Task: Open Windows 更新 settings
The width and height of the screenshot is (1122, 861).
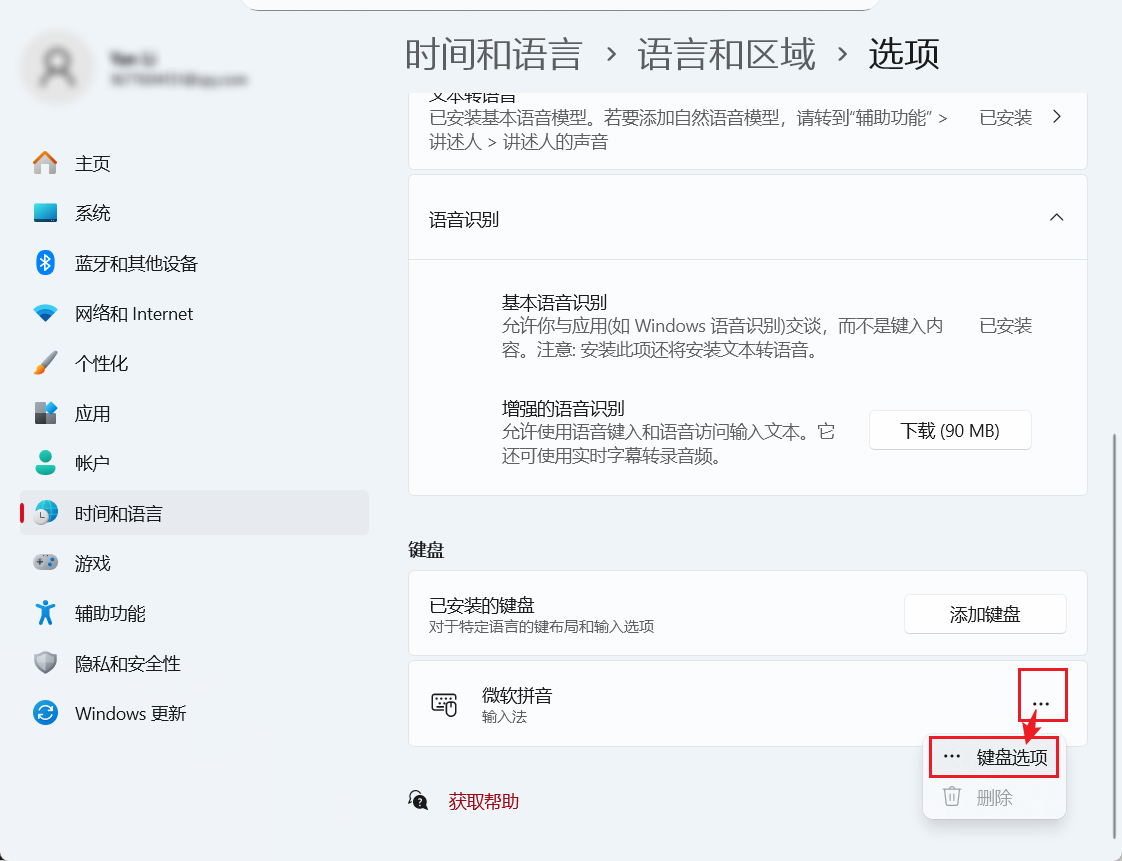Action: pos(194,714)
